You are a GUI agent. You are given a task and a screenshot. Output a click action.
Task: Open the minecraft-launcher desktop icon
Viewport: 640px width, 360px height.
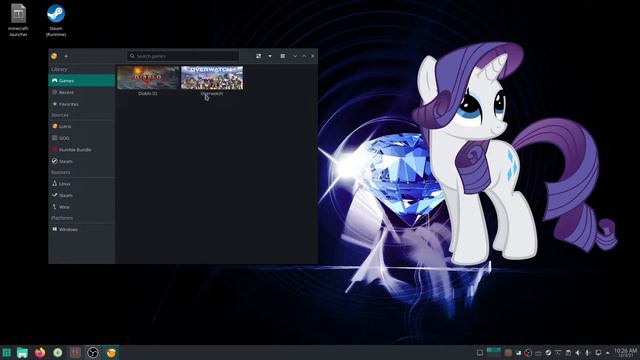tap(18, 20)
